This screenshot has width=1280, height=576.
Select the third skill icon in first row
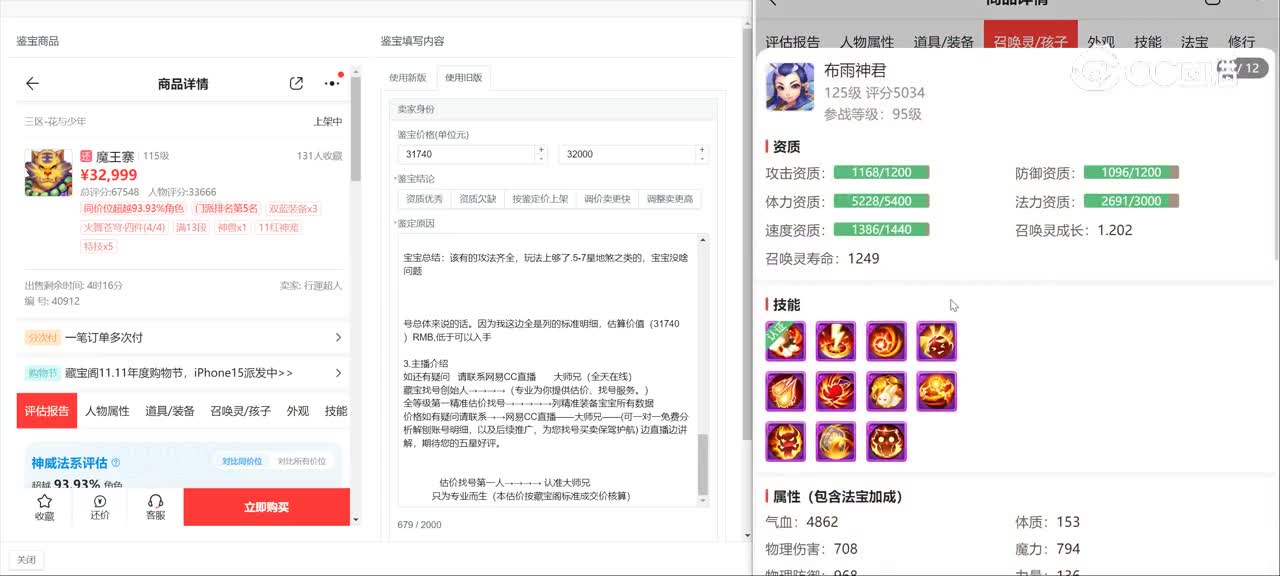886,341
